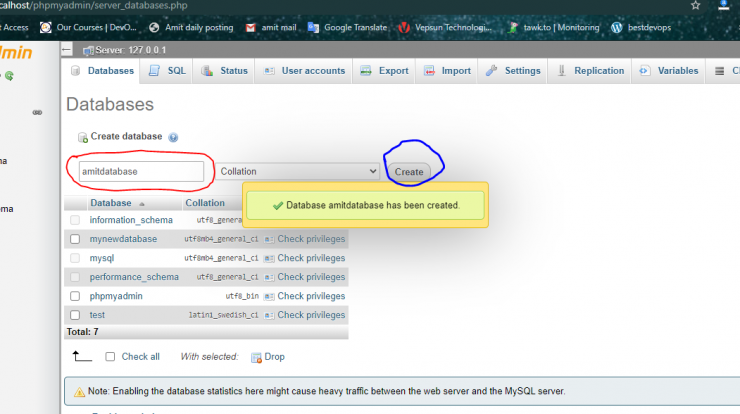Click the SQL tab icon
The width and height of the screenshot is (740, 414).
(154, 71)
